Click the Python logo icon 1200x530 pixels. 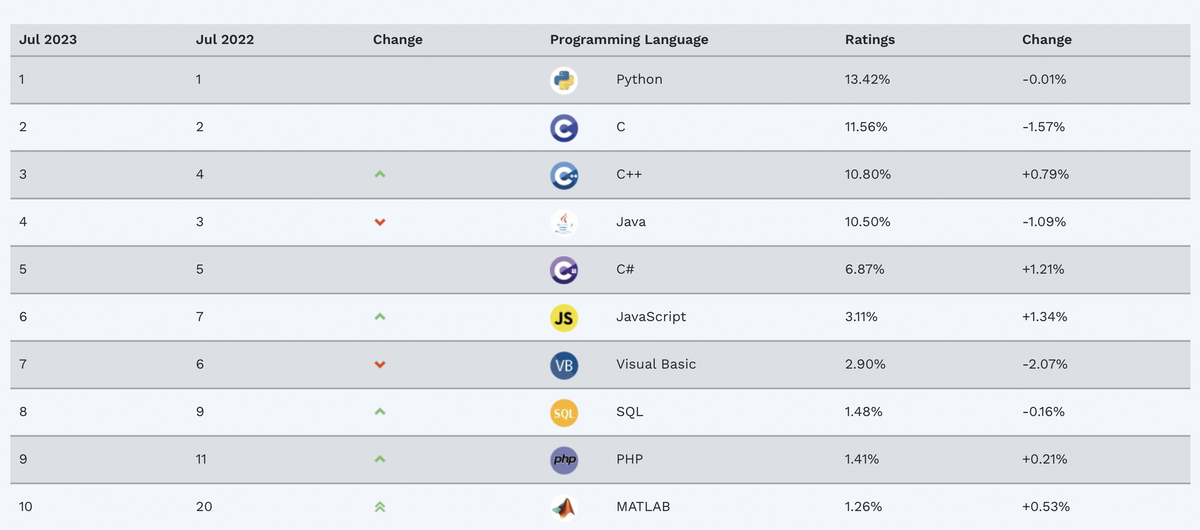[x=564, y=80]
